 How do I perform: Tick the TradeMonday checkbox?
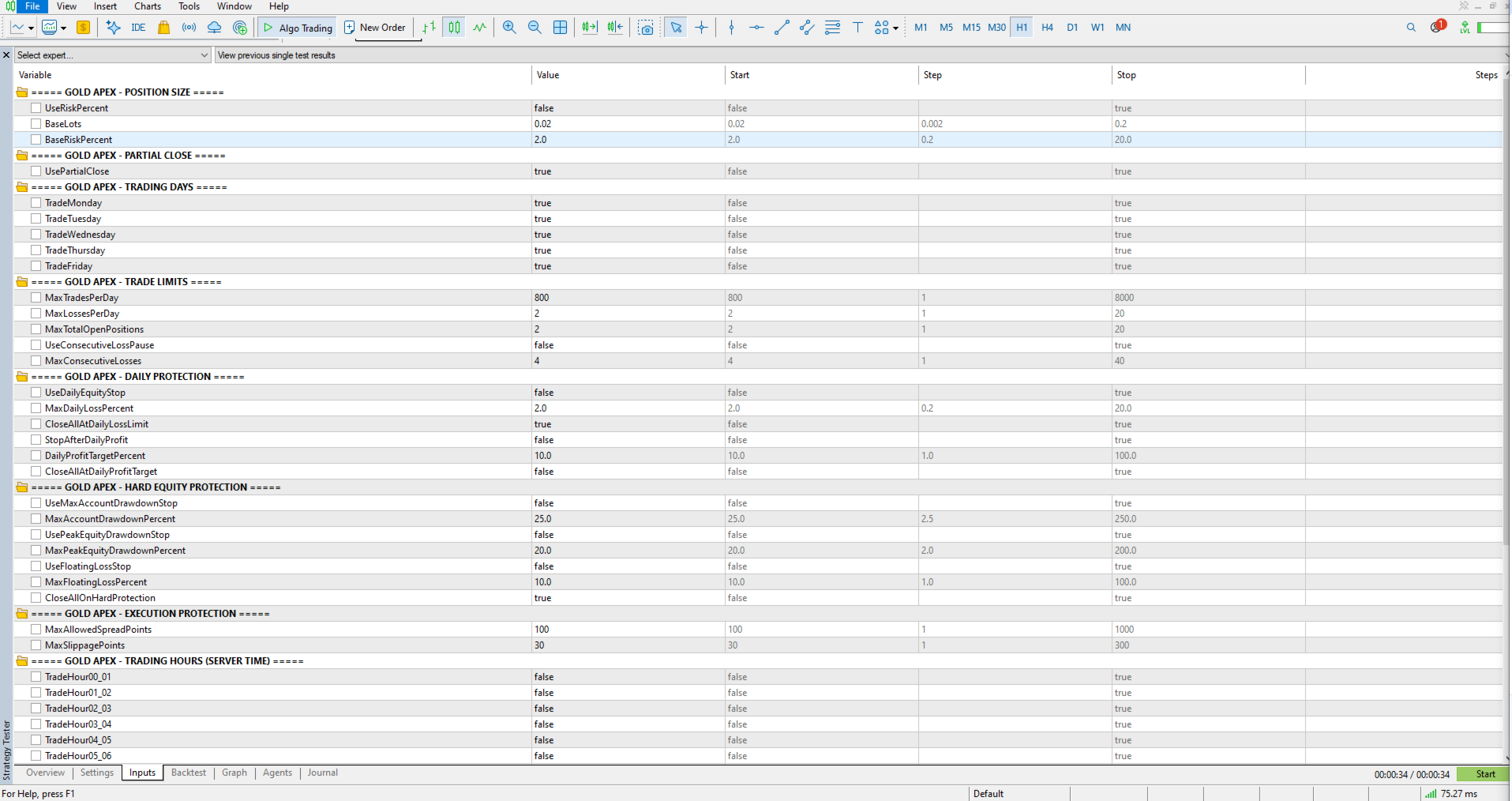pyautogui.click(x=36, y=203)
